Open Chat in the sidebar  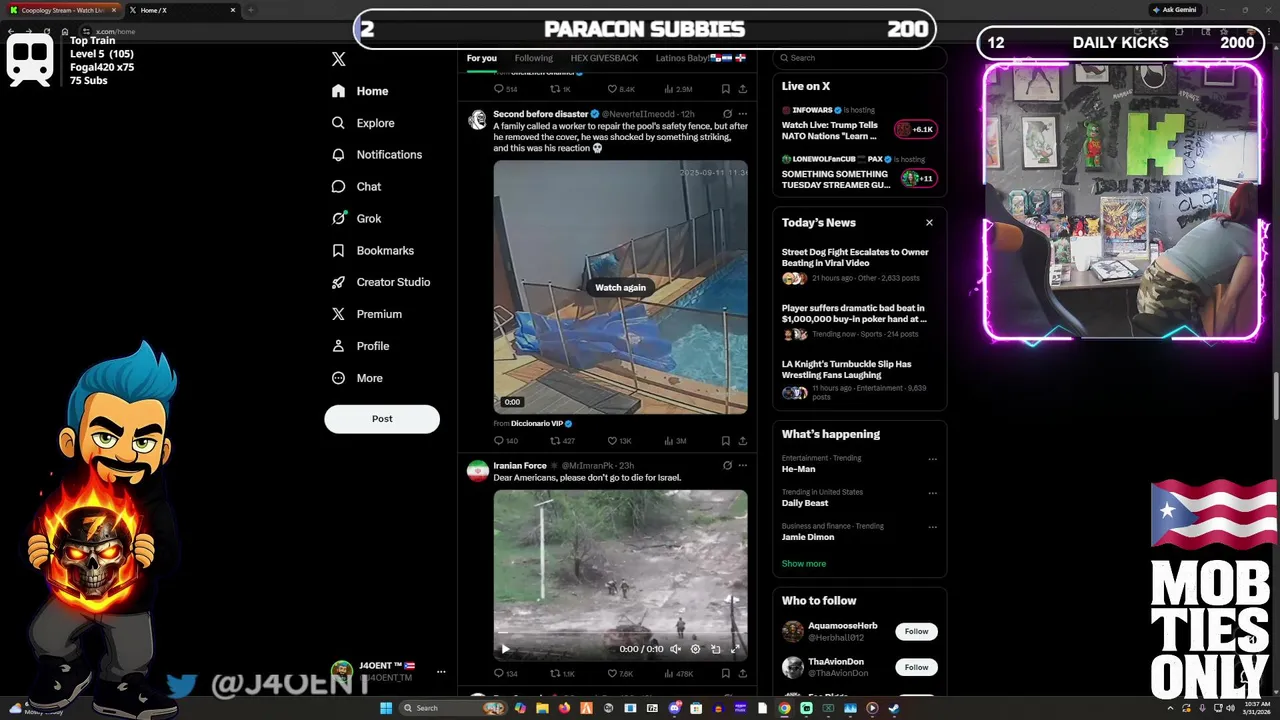click(356, 187)
